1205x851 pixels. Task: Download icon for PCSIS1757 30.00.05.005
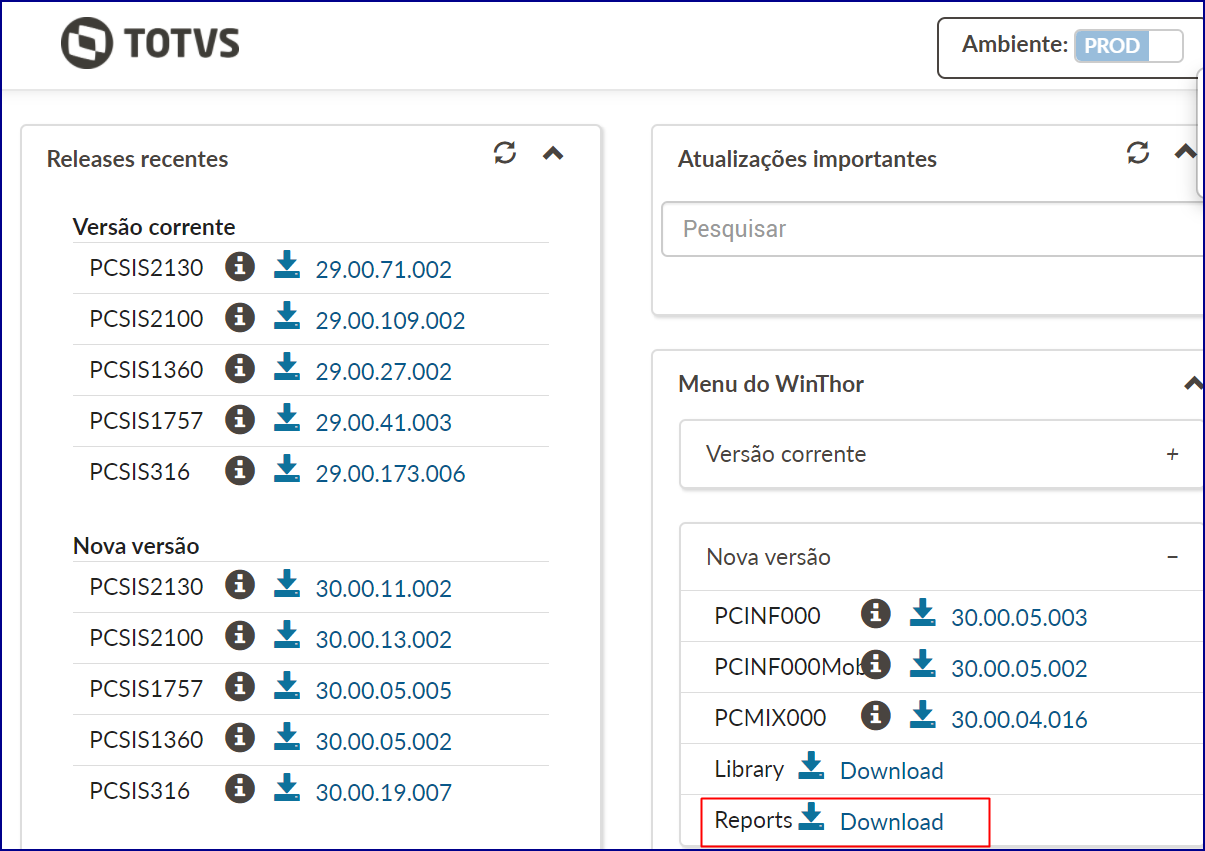287,686
